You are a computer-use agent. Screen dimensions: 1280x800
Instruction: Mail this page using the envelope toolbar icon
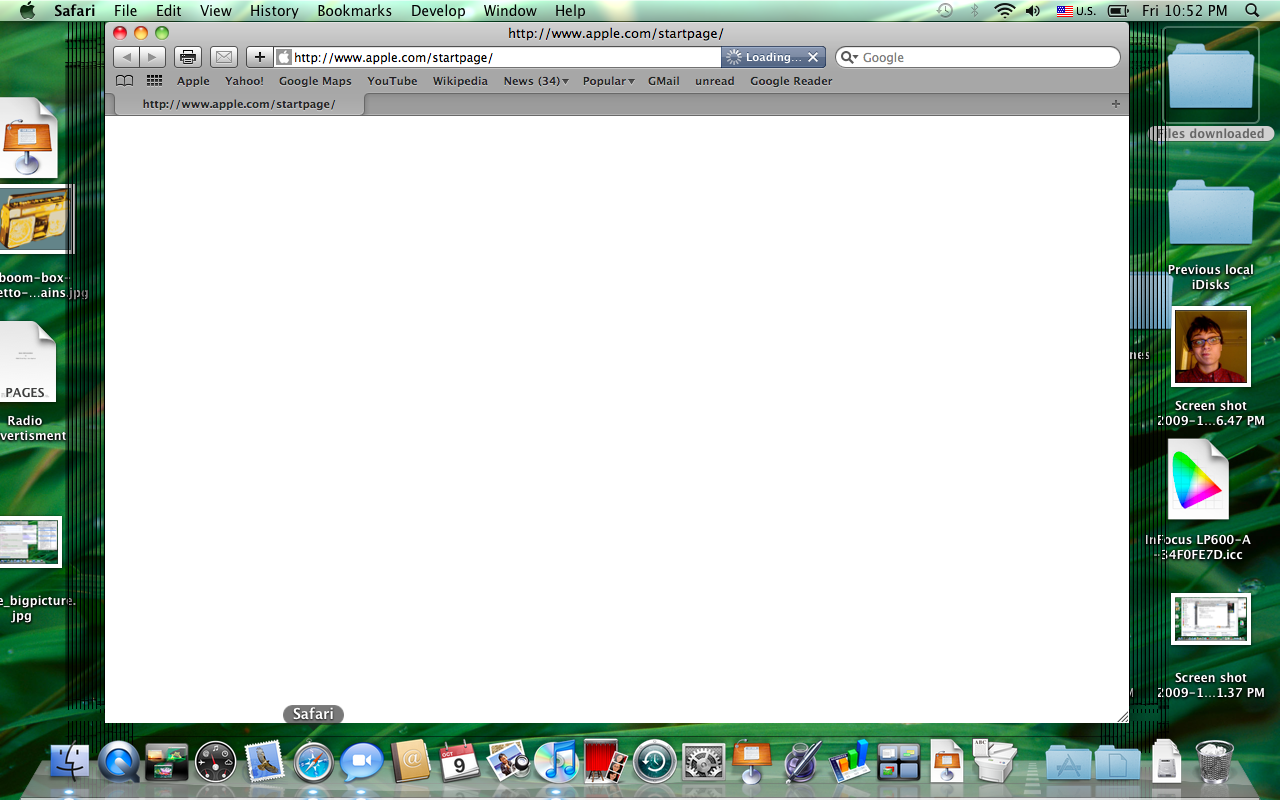coord(224,57)
